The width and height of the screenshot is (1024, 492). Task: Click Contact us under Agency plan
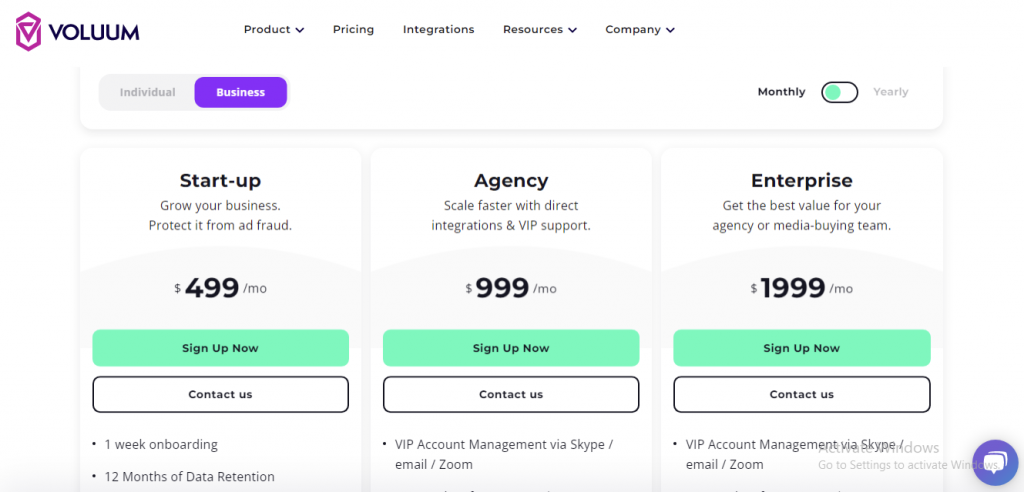pos(511,394)
